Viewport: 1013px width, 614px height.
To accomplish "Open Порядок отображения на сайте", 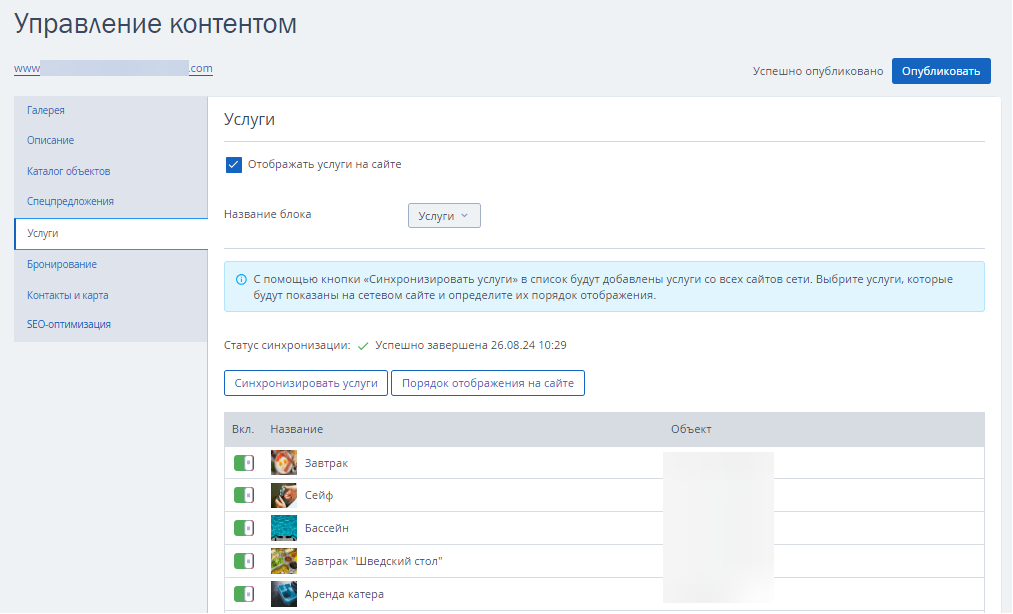I will point(488,383).
